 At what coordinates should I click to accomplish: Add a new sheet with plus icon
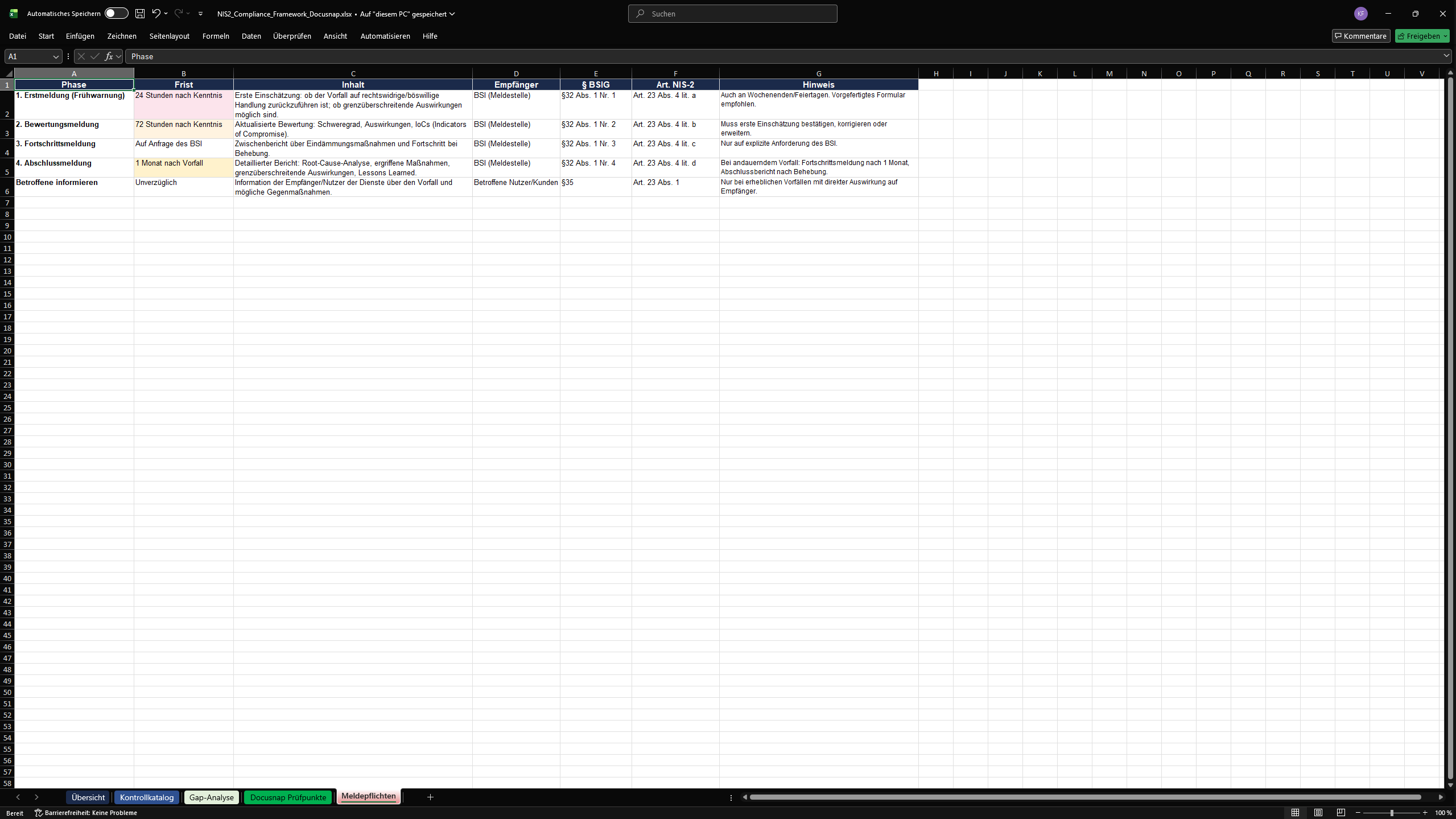pyautogui.click(x=430, y=797)
